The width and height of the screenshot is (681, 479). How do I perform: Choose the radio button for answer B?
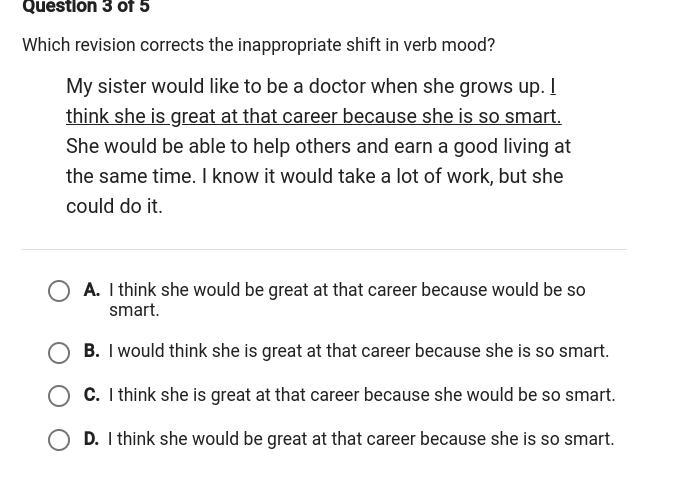(59, 353)
